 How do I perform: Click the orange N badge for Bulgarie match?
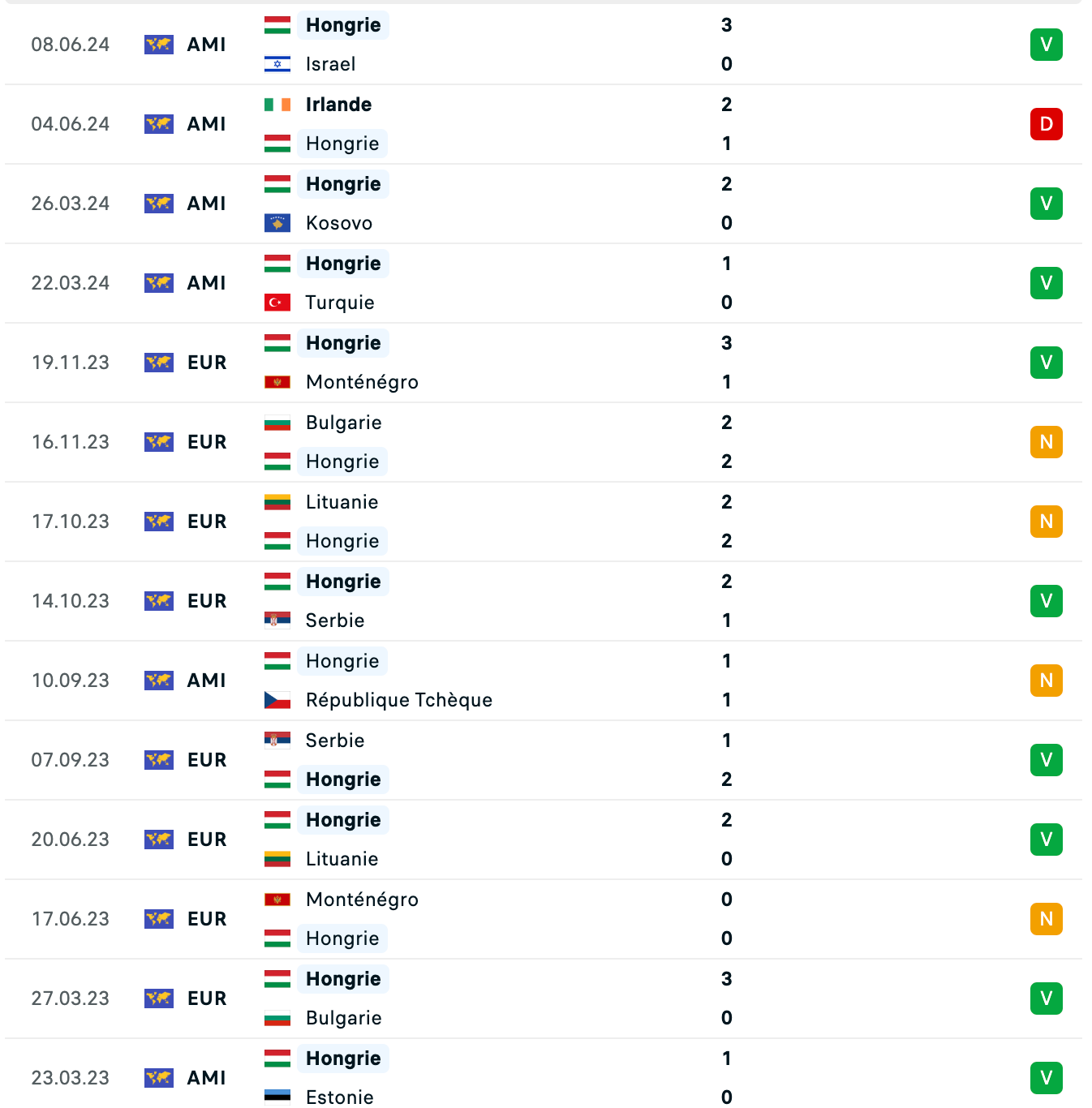[x=1046, y=442]
